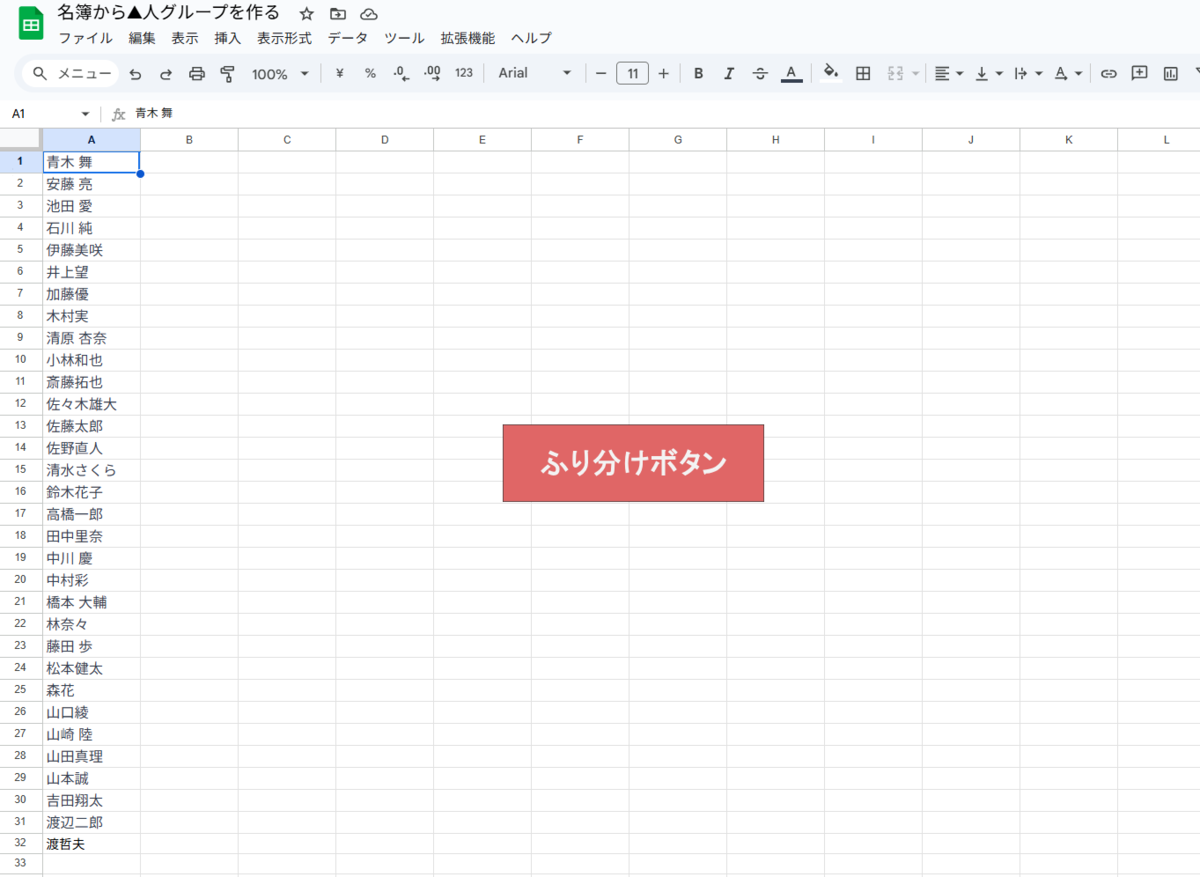Increase decimal places
This screenshot has width=1200, height=877.
point(432,73)
